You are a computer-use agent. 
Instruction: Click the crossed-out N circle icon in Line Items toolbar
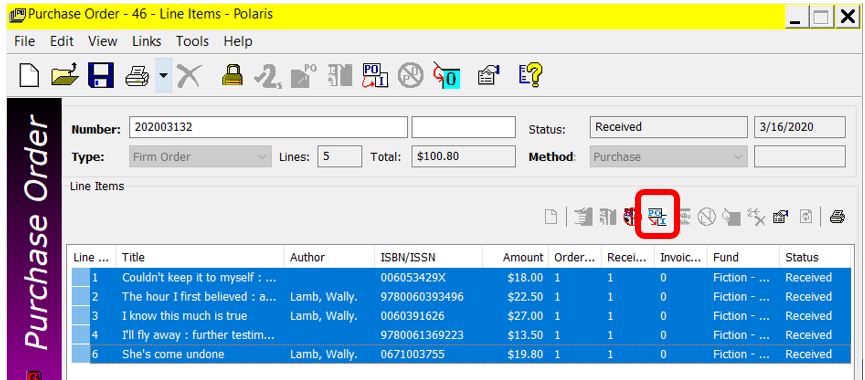pos(707,217)
